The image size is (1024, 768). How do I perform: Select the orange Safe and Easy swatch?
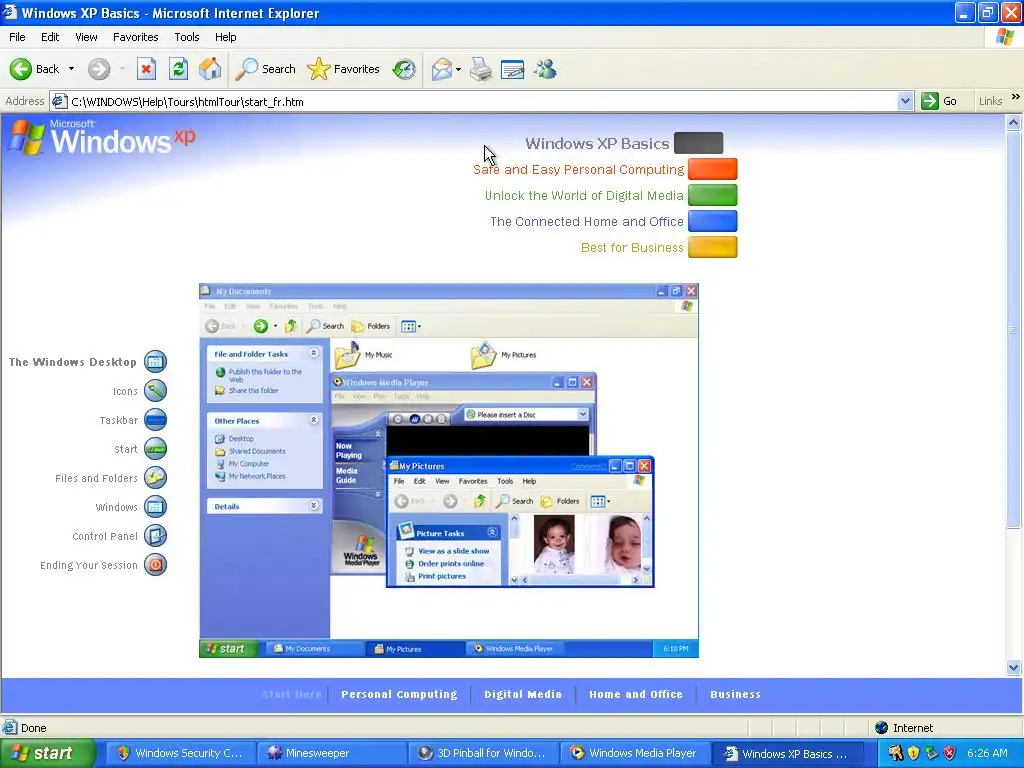click(712, 168)
